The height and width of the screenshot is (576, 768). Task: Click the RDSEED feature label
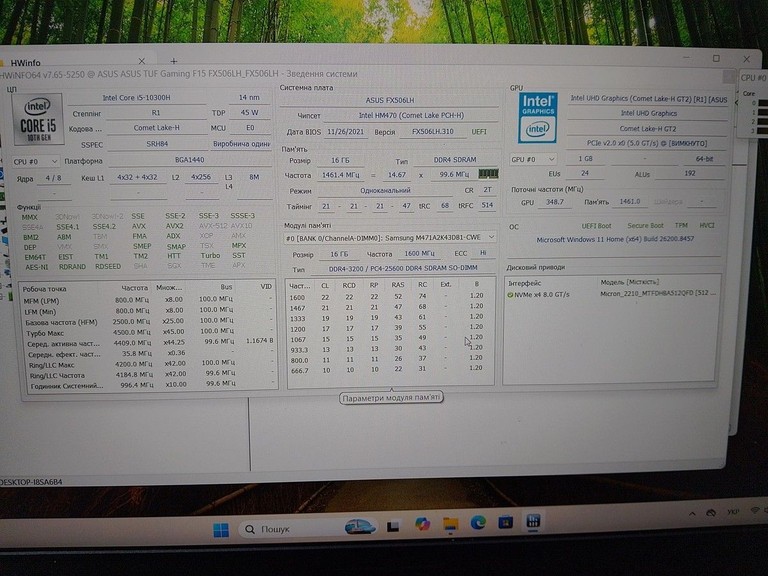pyautogui.click(x=108, y=267)
